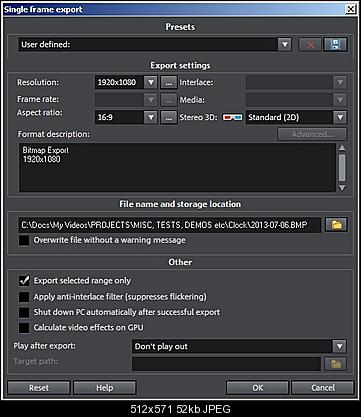Click the Reset button
361x417 pixels.
[39, 388]
